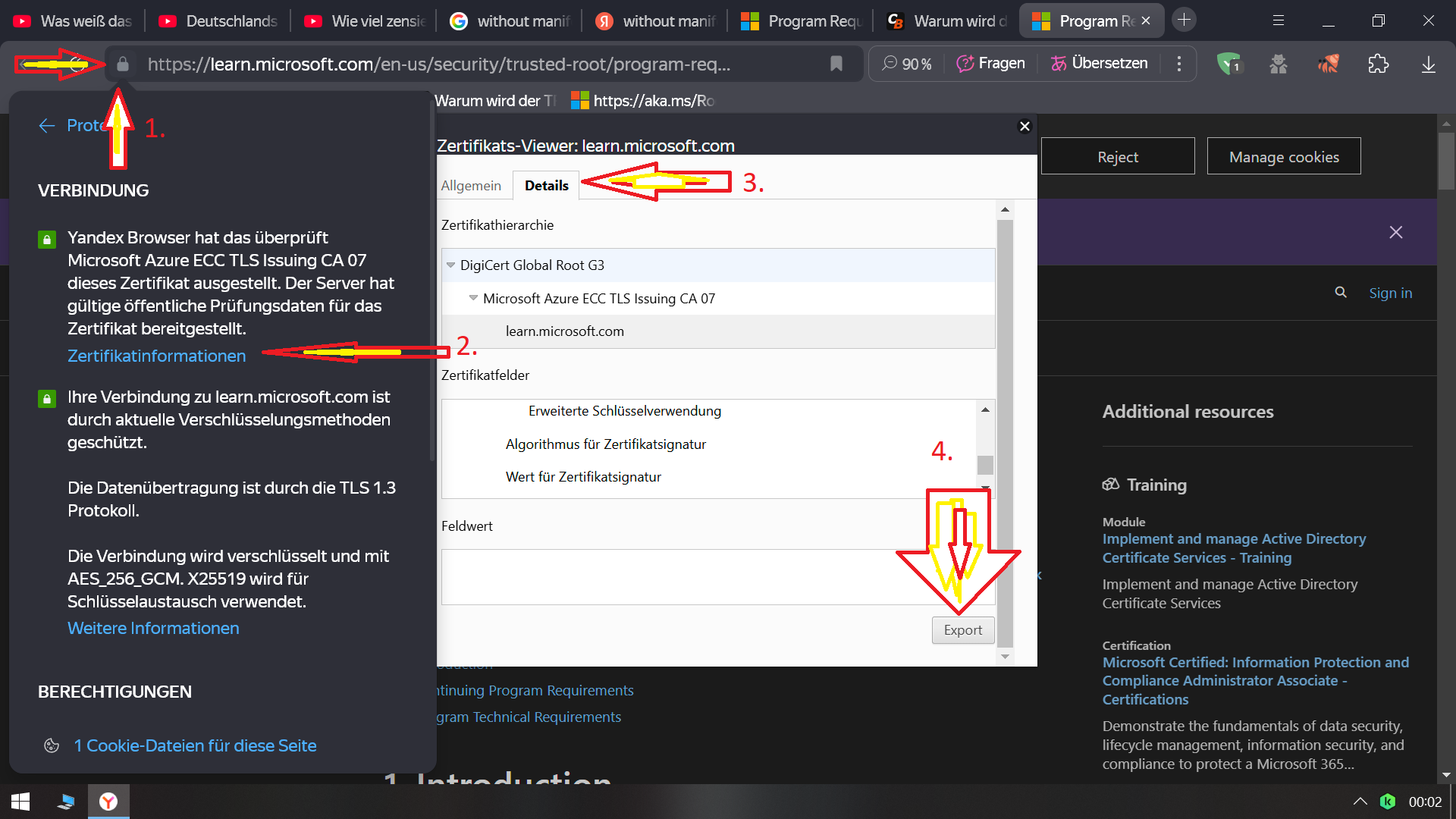Click the Fragen assistant button
1456x819 pixels.
(990, 64)
